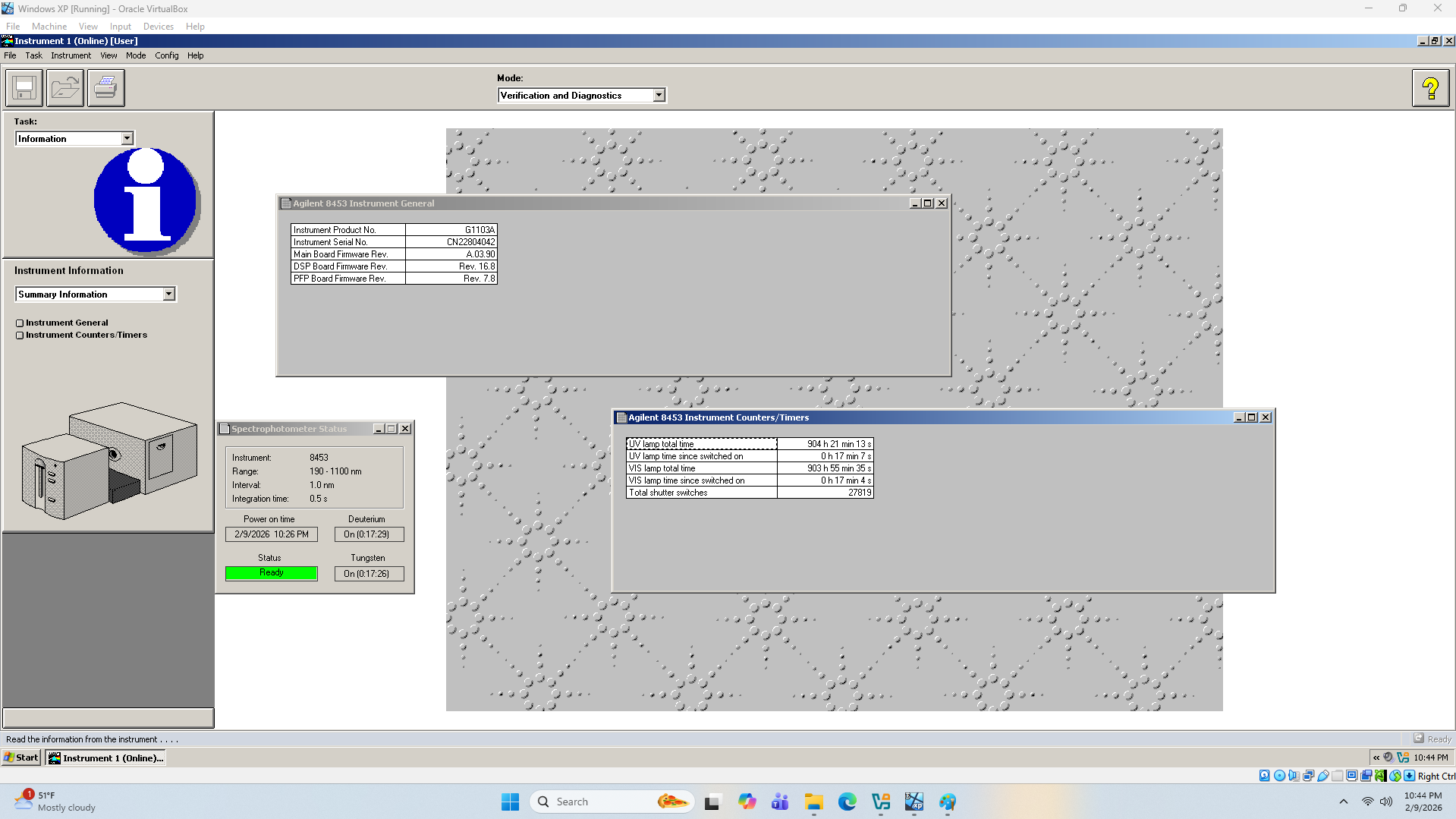Click the Instrument Serial No. value CN22804042

point(470,242)
